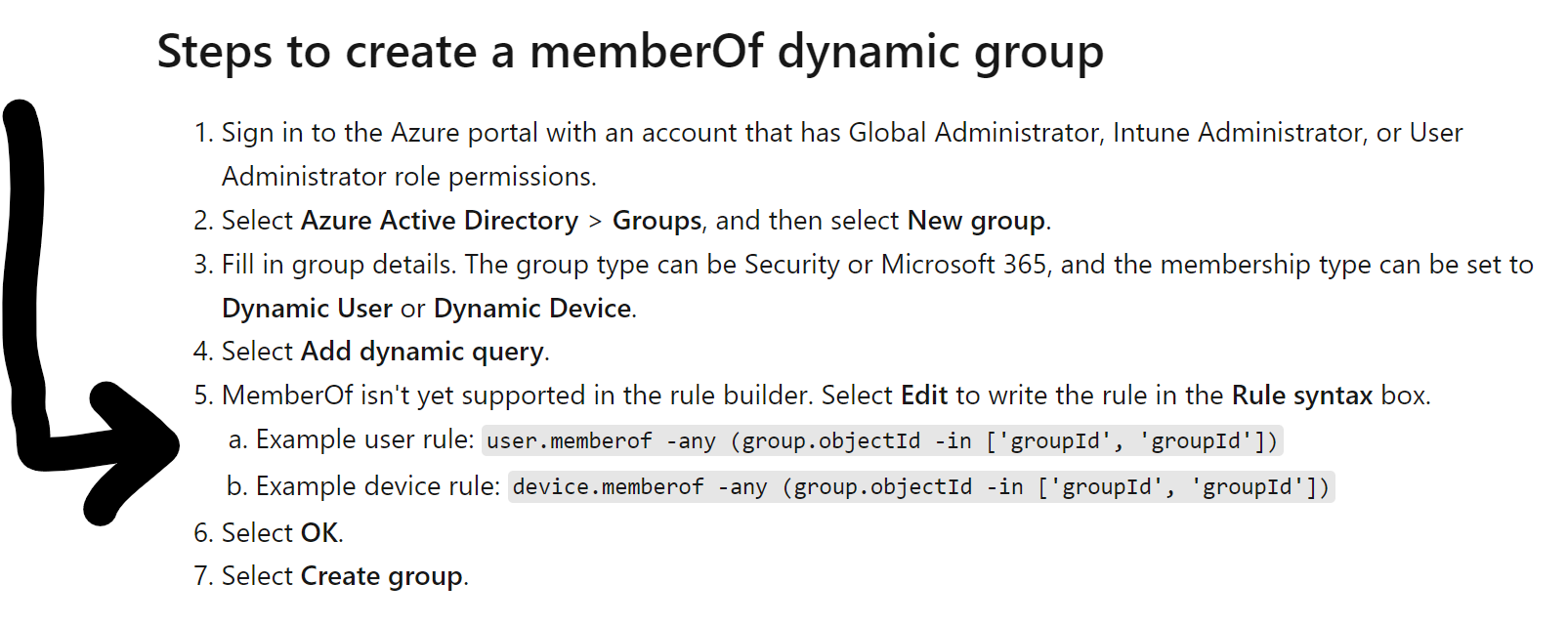1568x625 pixels.
Task: Click the bold 'Azure Active Directory' text
Action: coord(440,221)
